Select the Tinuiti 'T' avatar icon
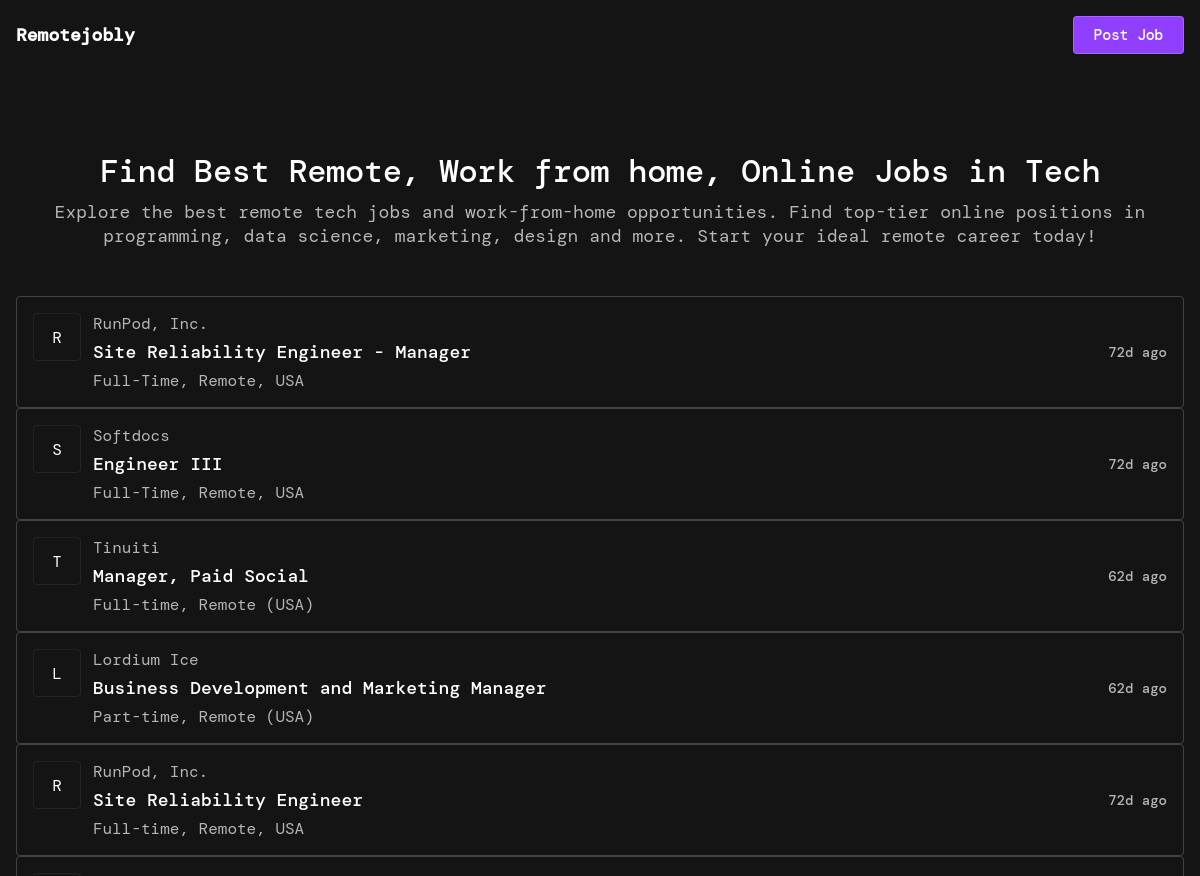The width and height of the screenshot is (1200, 876). point(57,561)
